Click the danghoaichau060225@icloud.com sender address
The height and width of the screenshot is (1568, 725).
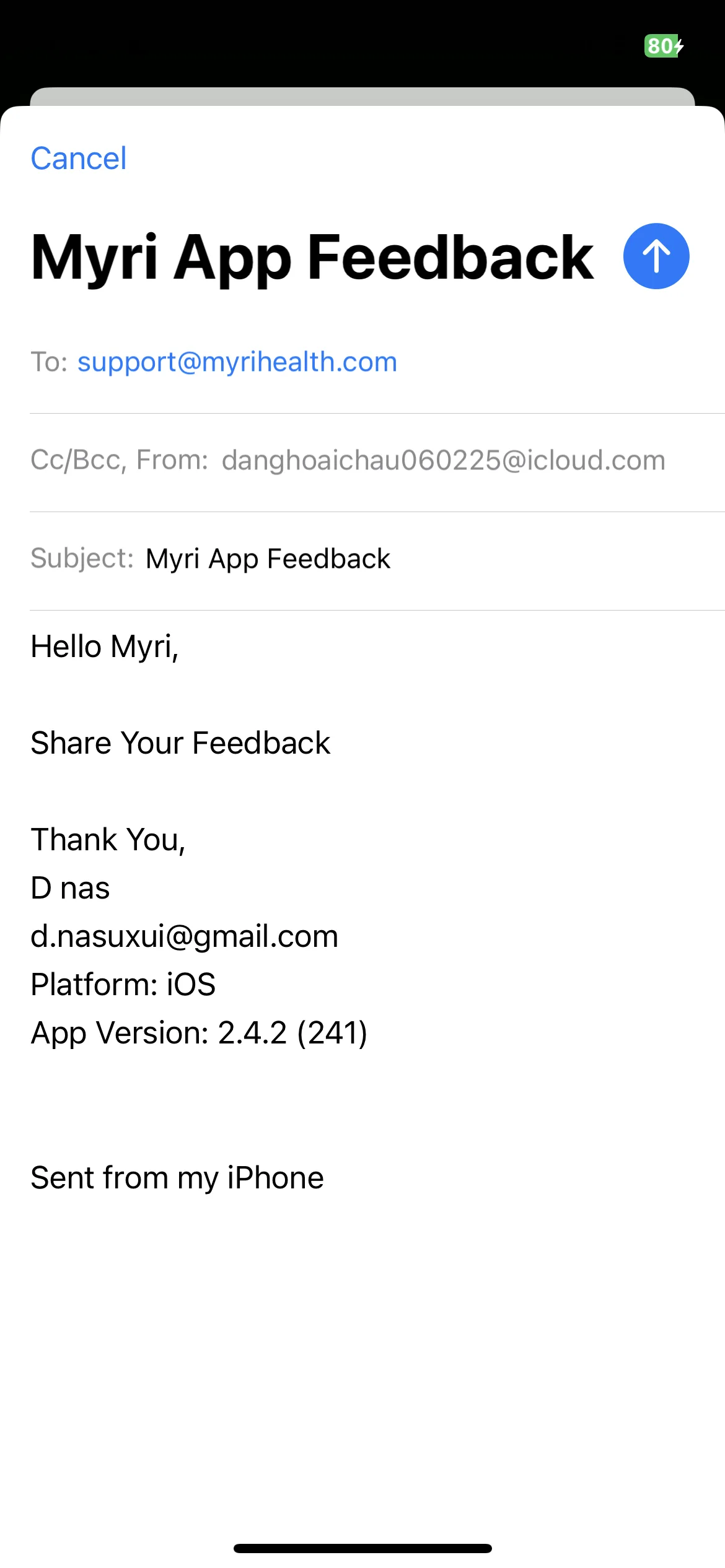(444, 460)
